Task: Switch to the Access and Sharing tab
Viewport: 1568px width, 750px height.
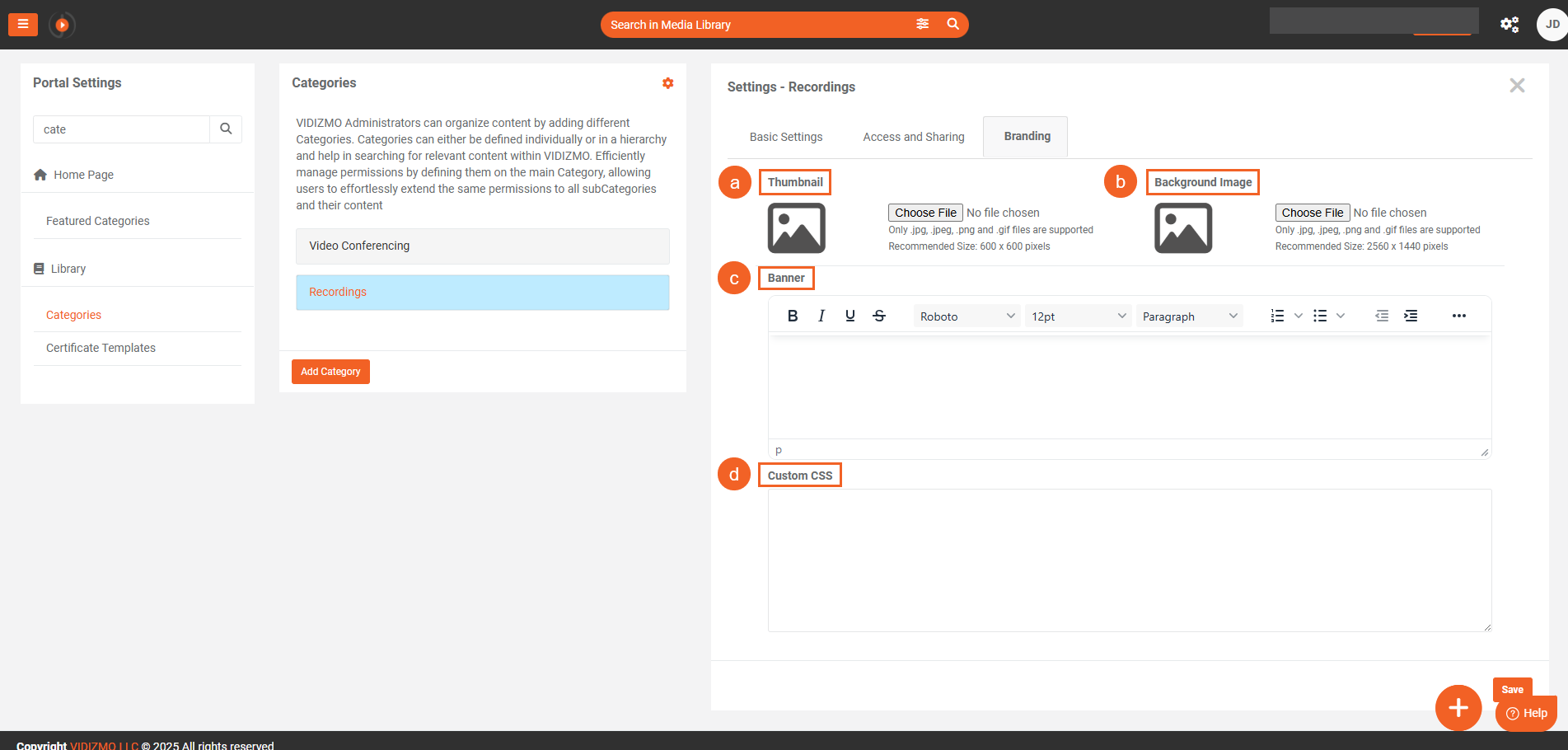Action: [x=913, y=137]
